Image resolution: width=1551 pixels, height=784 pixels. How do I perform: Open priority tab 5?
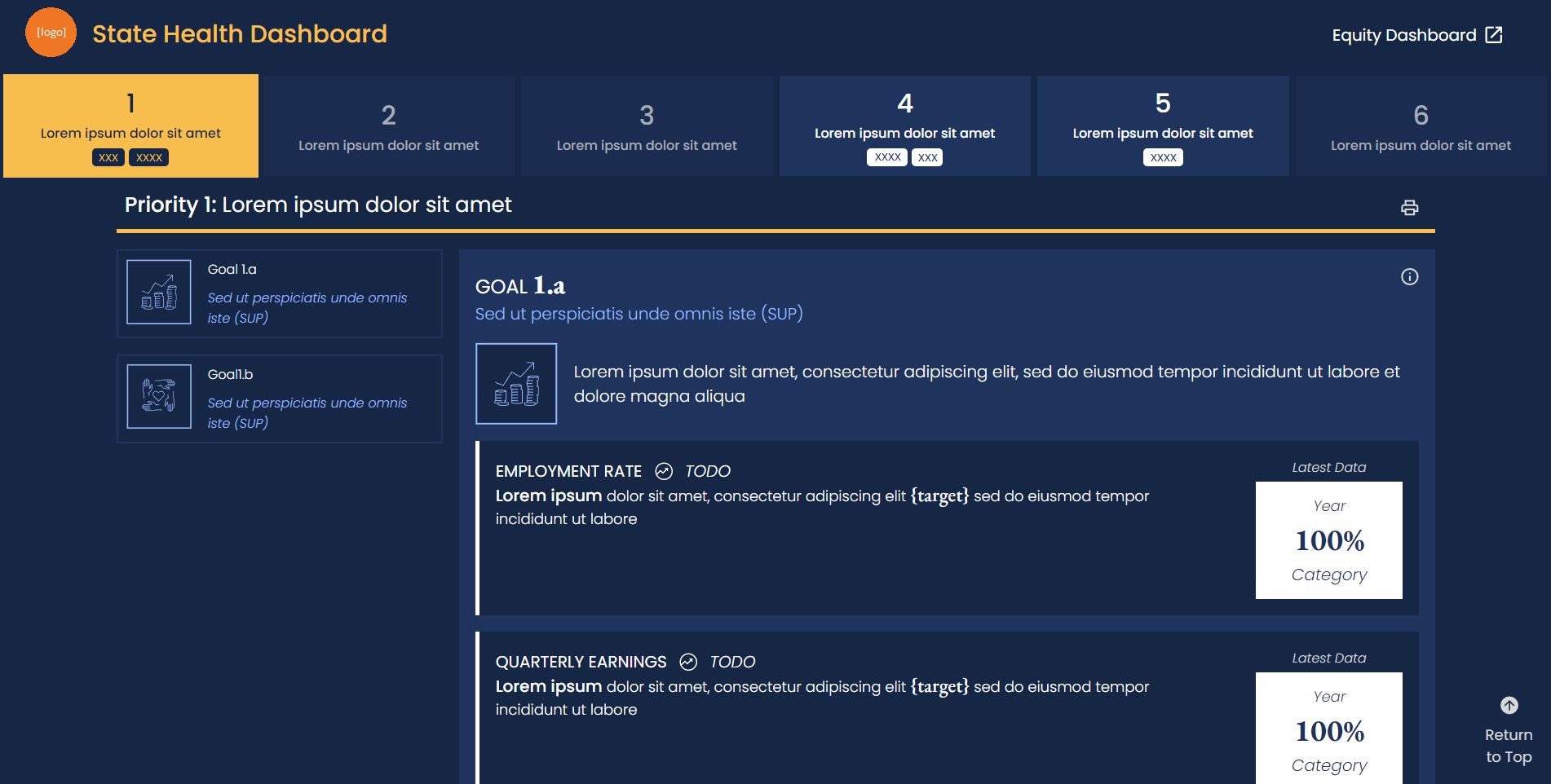pos(1163,126)
